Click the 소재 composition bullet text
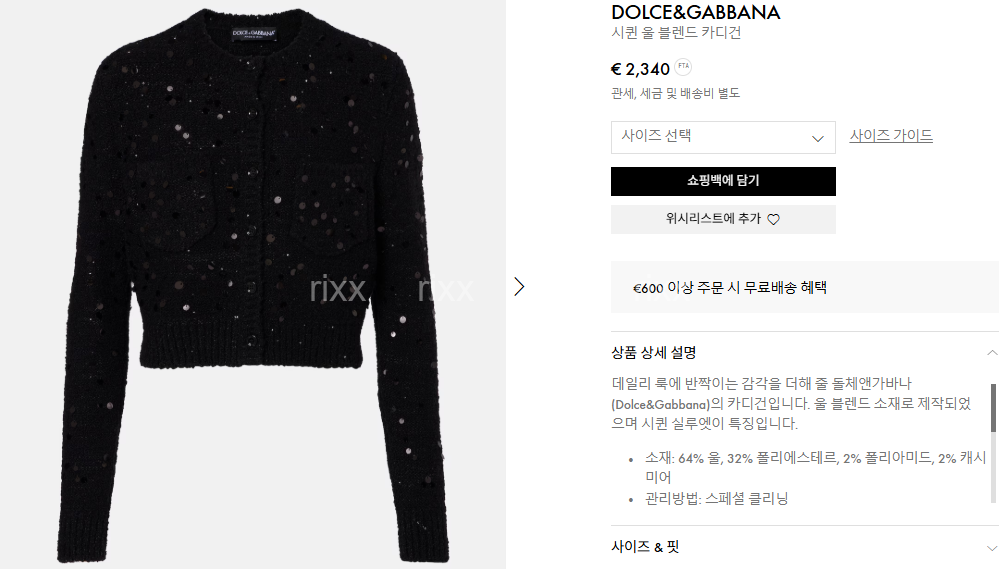999x569 pixels. pos(815,467)
